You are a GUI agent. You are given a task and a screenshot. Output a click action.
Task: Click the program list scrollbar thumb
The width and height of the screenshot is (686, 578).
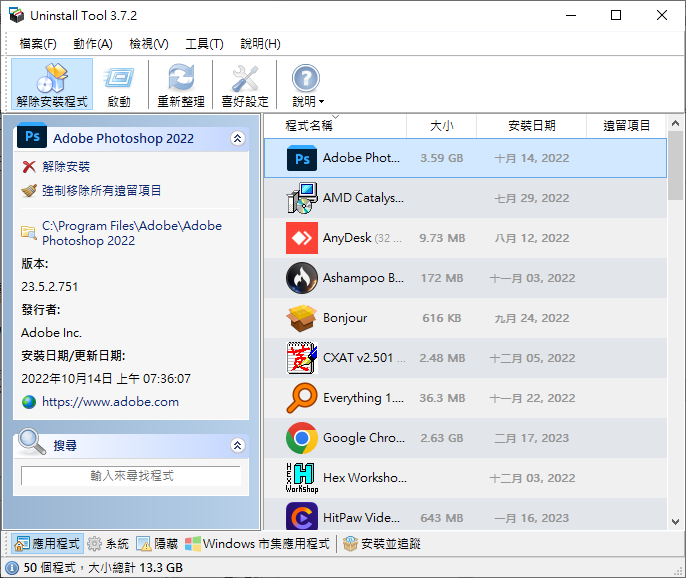[676, 165]
